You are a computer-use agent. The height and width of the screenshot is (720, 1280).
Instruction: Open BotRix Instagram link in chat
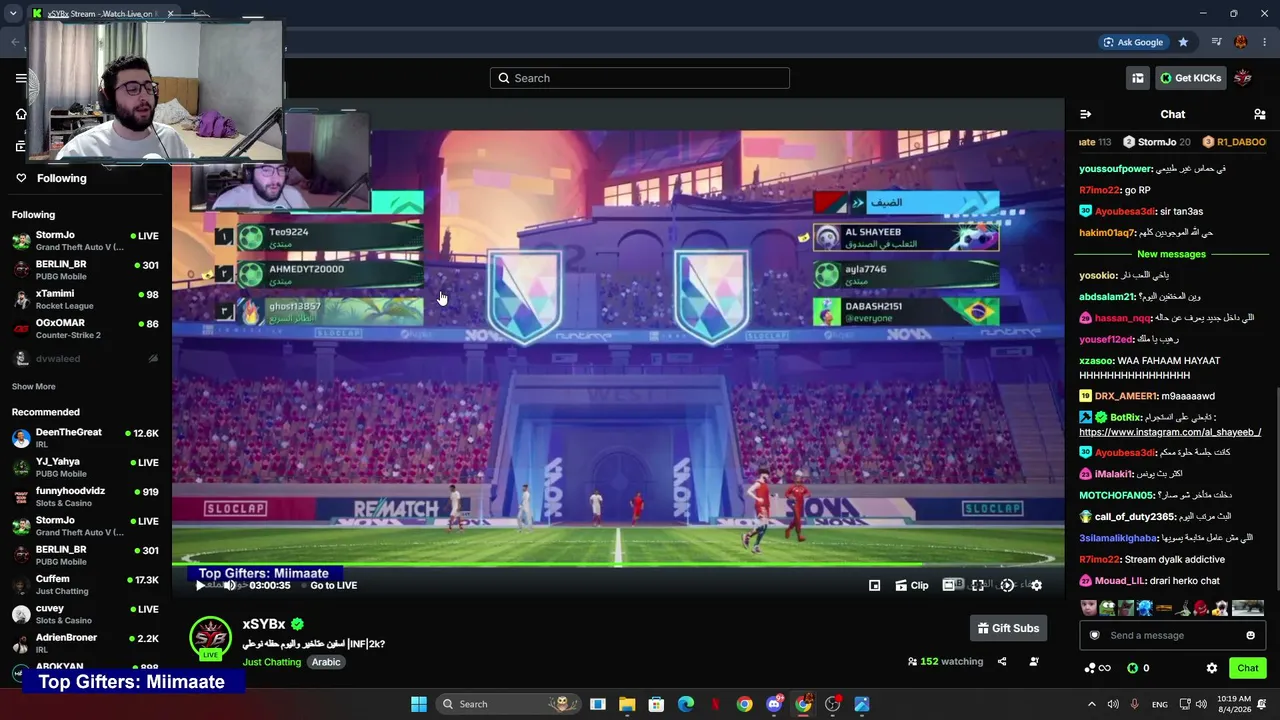pos(1170,432)
